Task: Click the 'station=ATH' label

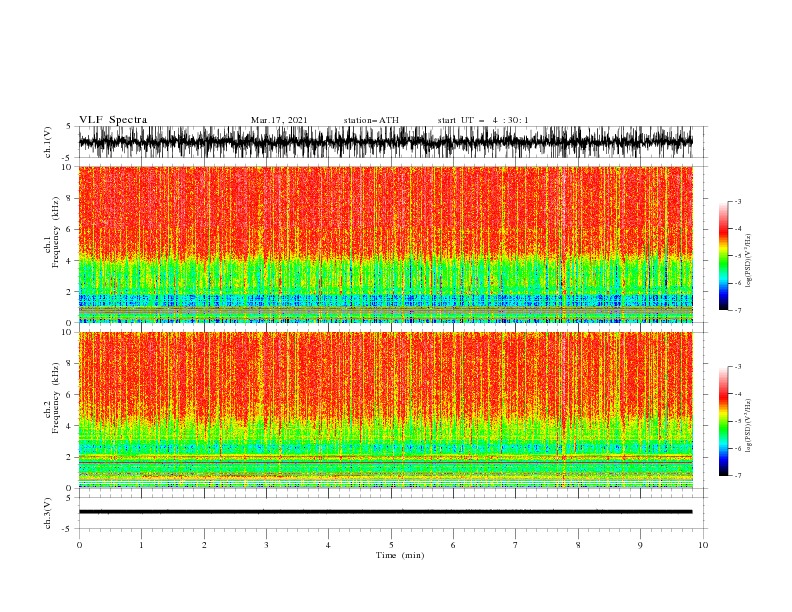Action: tap(371, 120)
